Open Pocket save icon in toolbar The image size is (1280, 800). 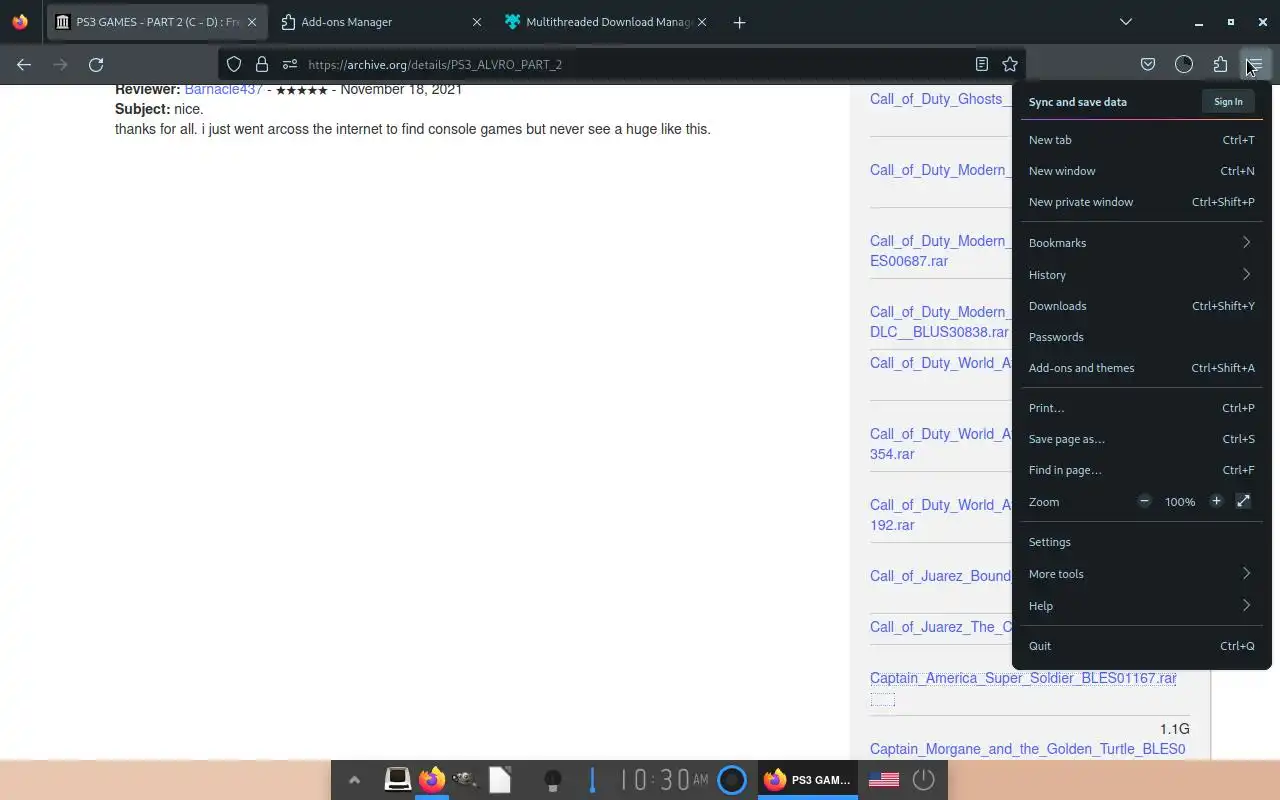click(x=1148, y=64)
